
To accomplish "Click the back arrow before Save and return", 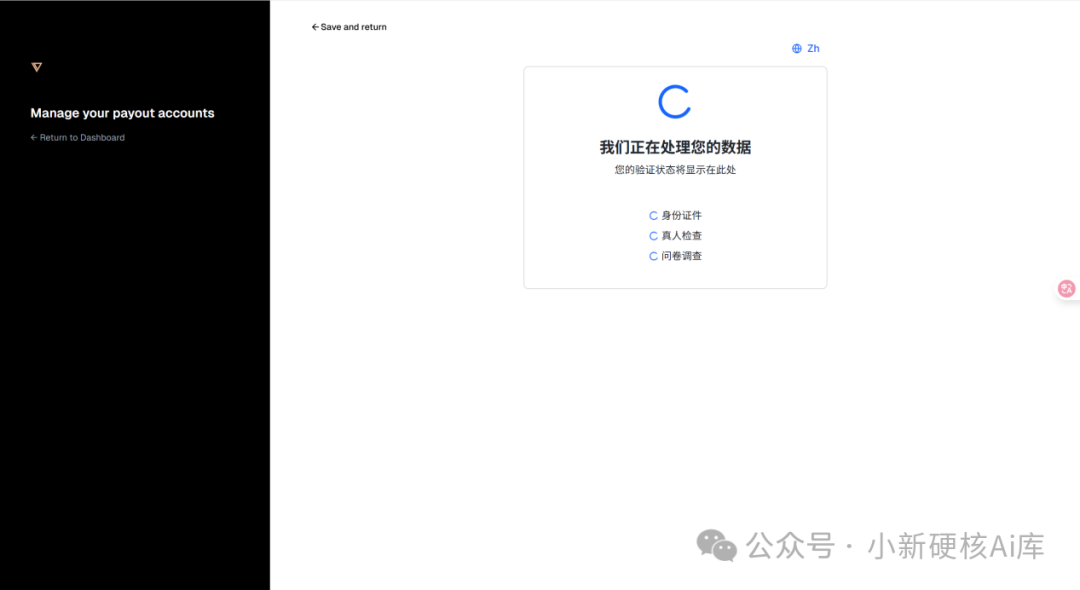I will pyautogui.click(x=314, y=27).
